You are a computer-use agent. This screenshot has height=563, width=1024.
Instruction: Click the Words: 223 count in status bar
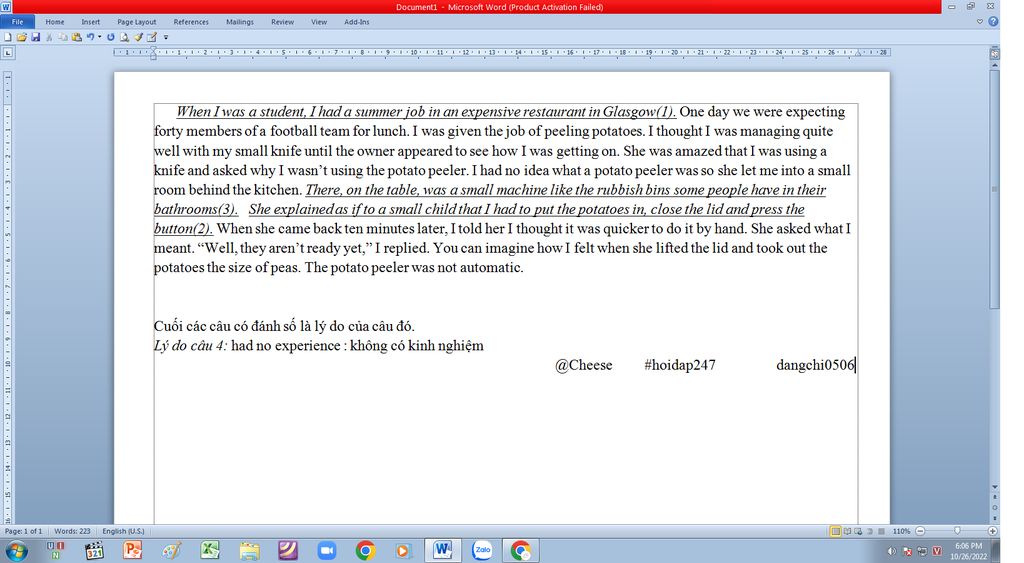tap(72, 531)
